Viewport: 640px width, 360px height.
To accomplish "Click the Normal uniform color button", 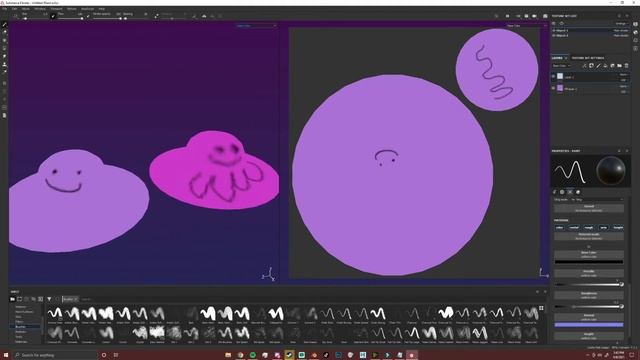I will pyautogui.click(x=589, y=317).
